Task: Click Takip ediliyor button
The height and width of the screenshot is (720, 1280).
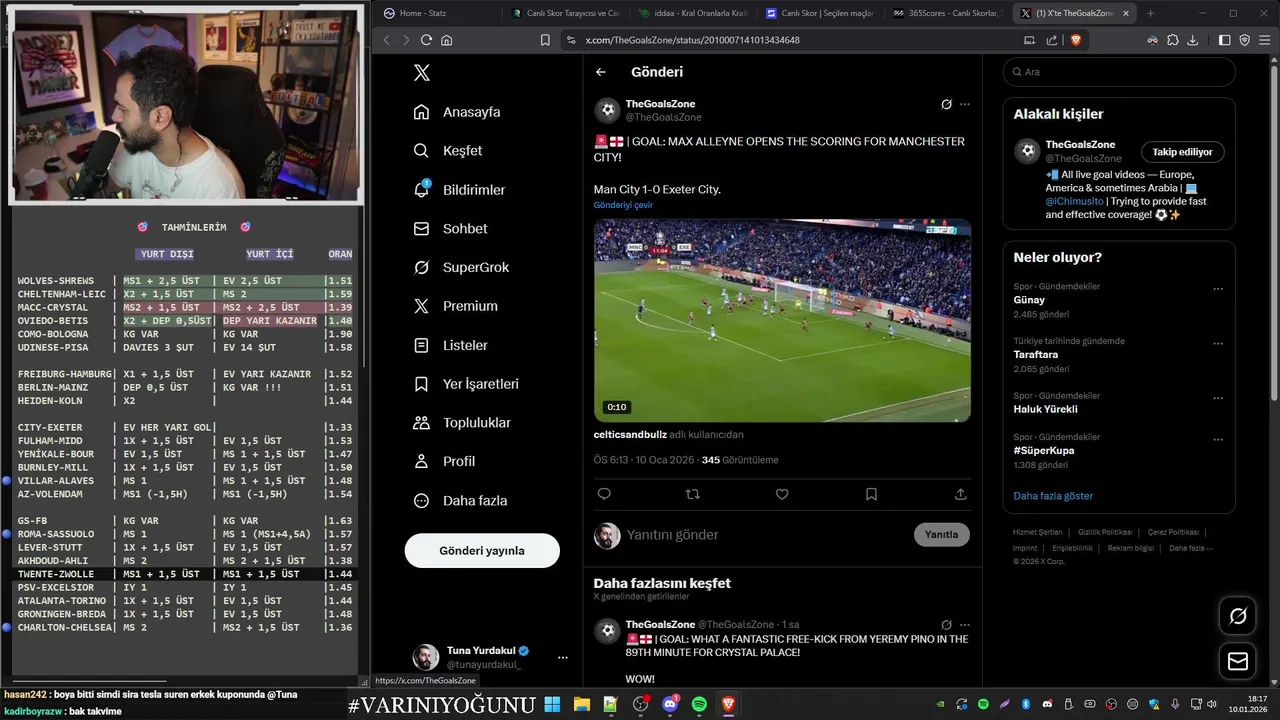Action: (x=1182, y=152)
